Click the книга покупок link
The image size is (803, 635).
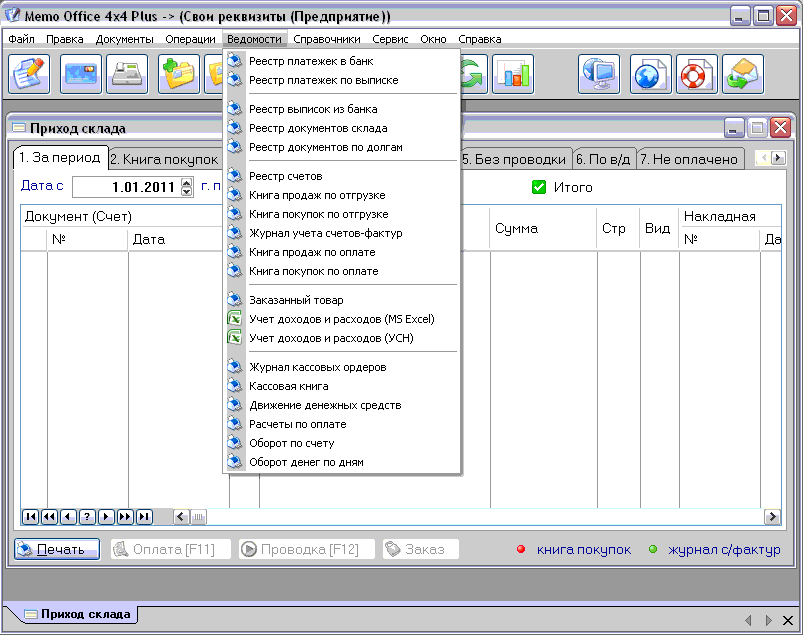coord(584,549)
